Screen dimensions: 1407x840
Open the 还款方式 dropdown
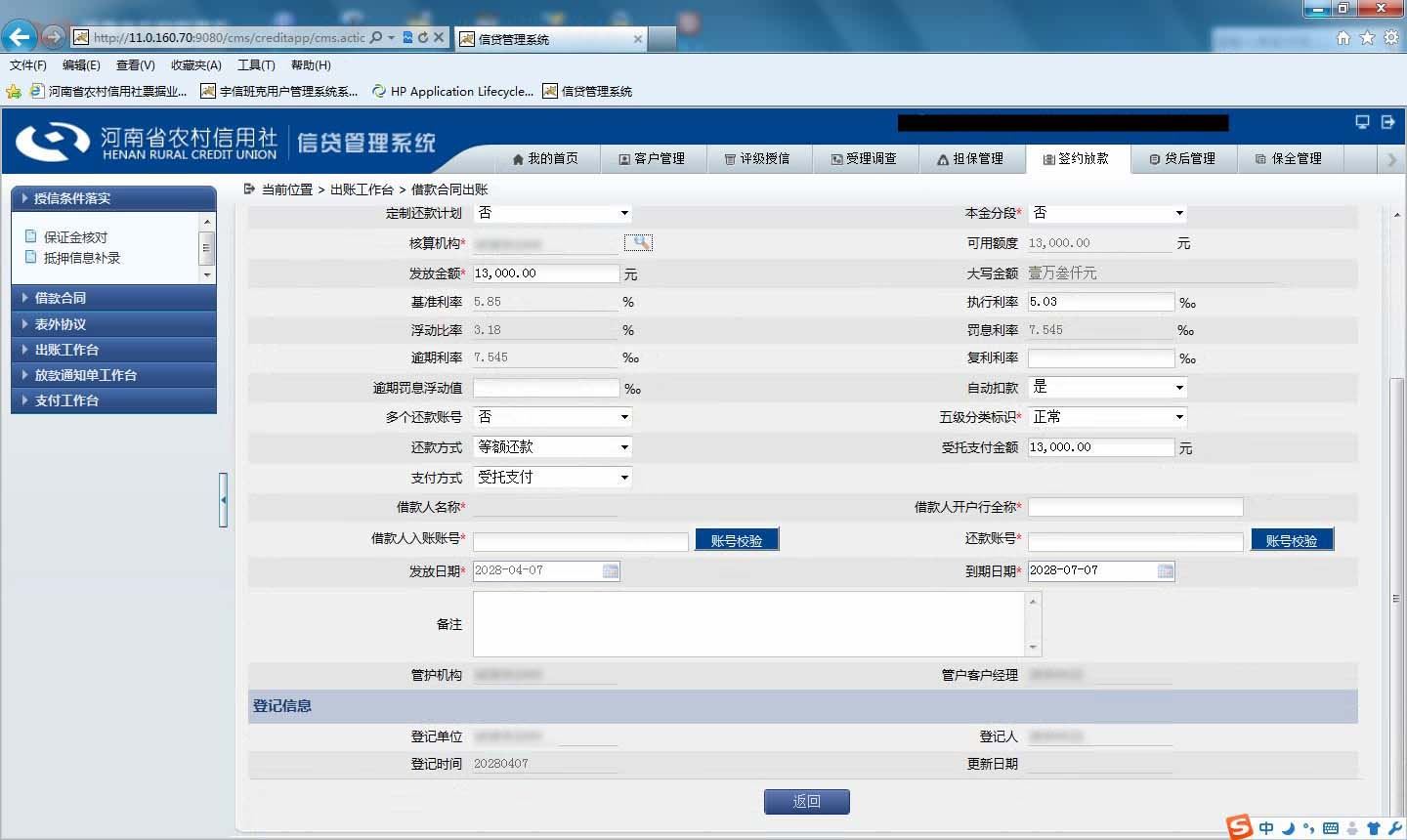pos(553,447)
